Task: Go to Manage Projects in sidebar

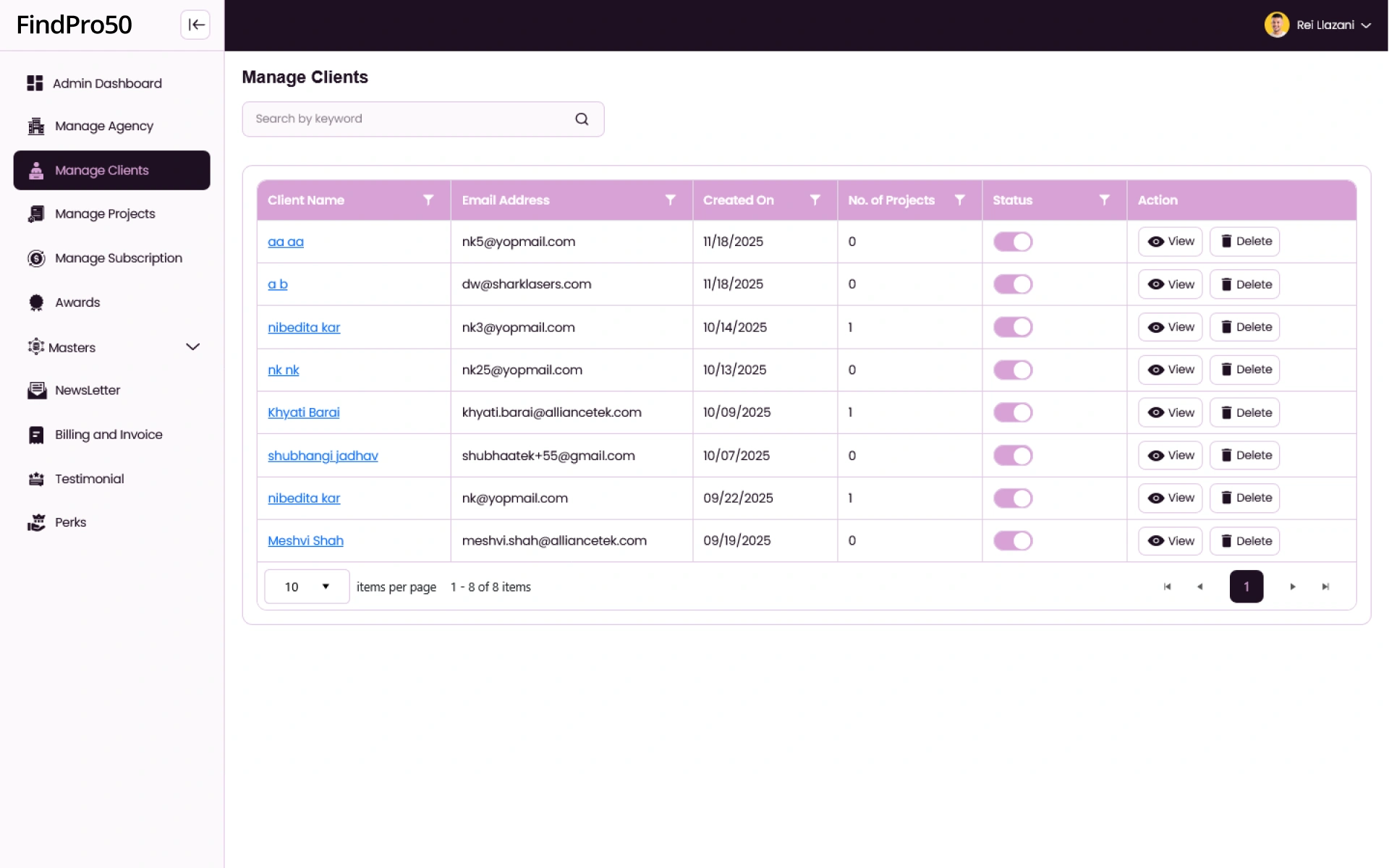Action: [x=105, y=214]
